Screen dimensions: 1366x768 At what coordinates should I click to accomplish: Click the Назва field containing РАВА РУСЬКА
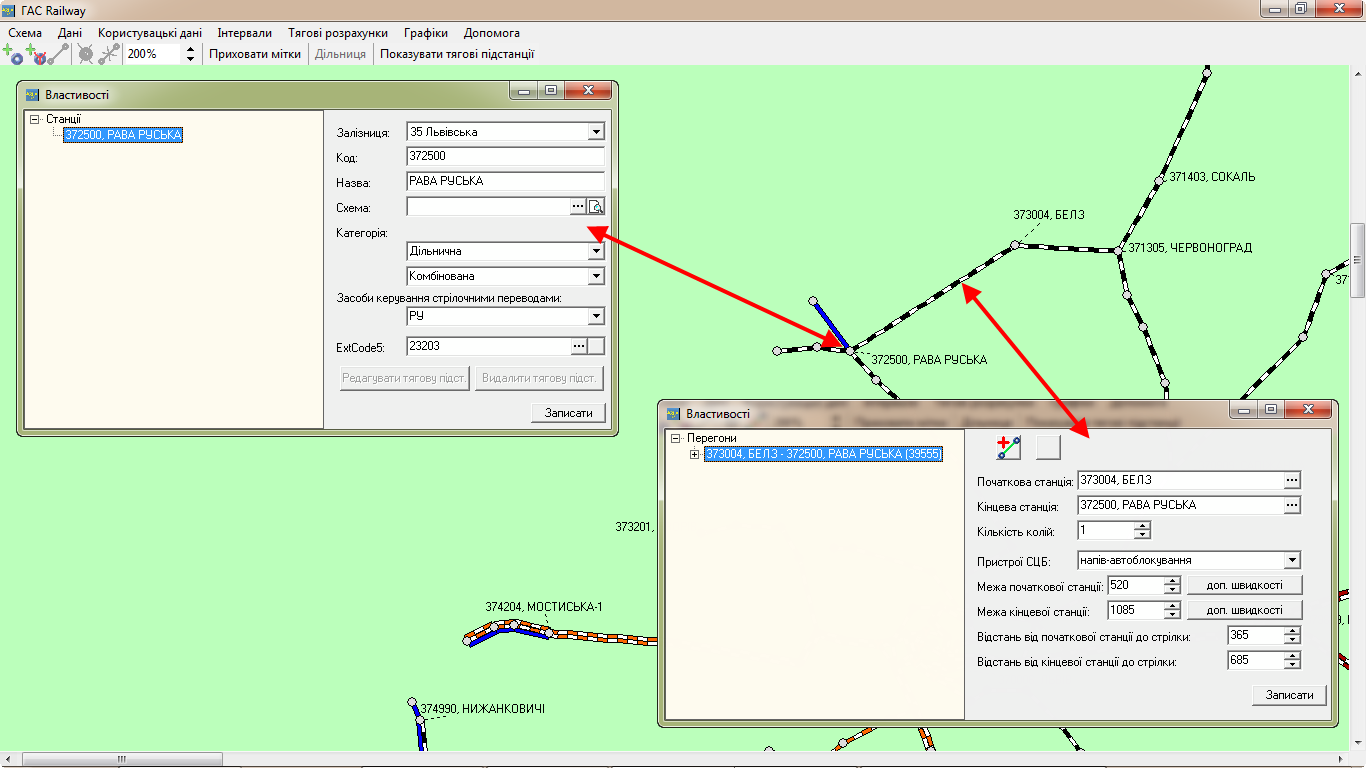pos(505,182)
